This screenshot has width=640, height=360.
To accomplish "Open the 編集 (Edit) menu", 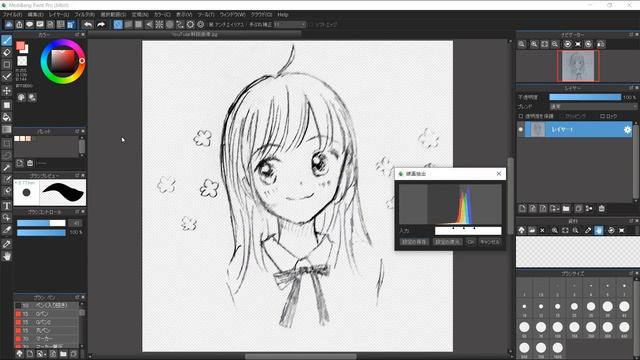I will [36, 15].
